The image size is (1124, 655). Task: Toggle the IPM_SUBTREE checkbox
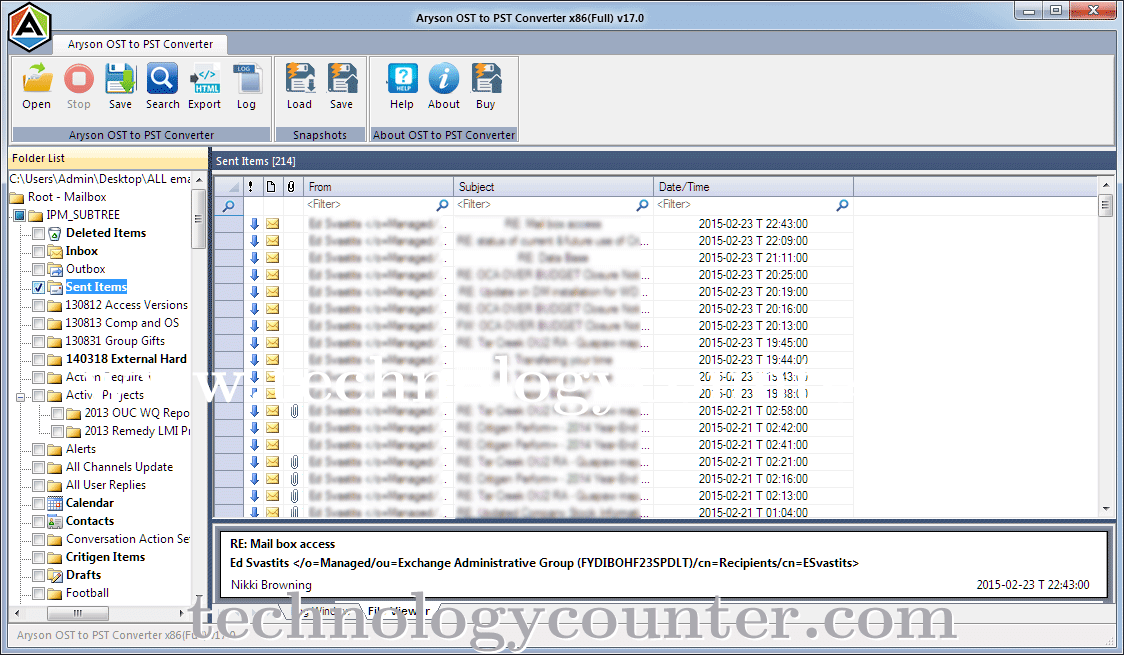(20, 215)
